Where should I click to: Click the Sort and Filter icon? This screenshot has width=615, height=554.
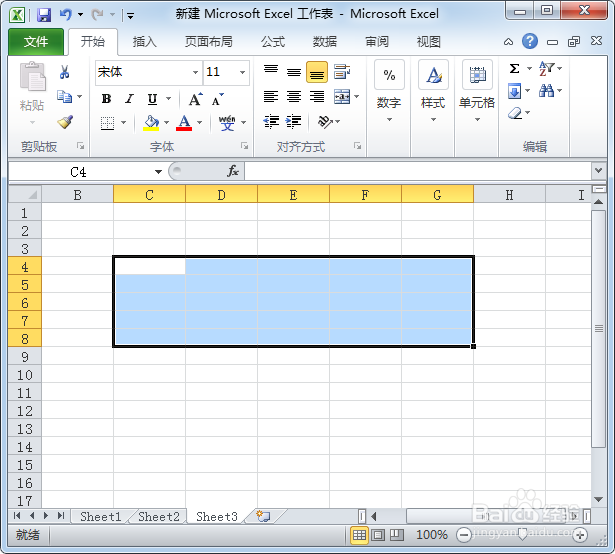[x=546, y=69]
